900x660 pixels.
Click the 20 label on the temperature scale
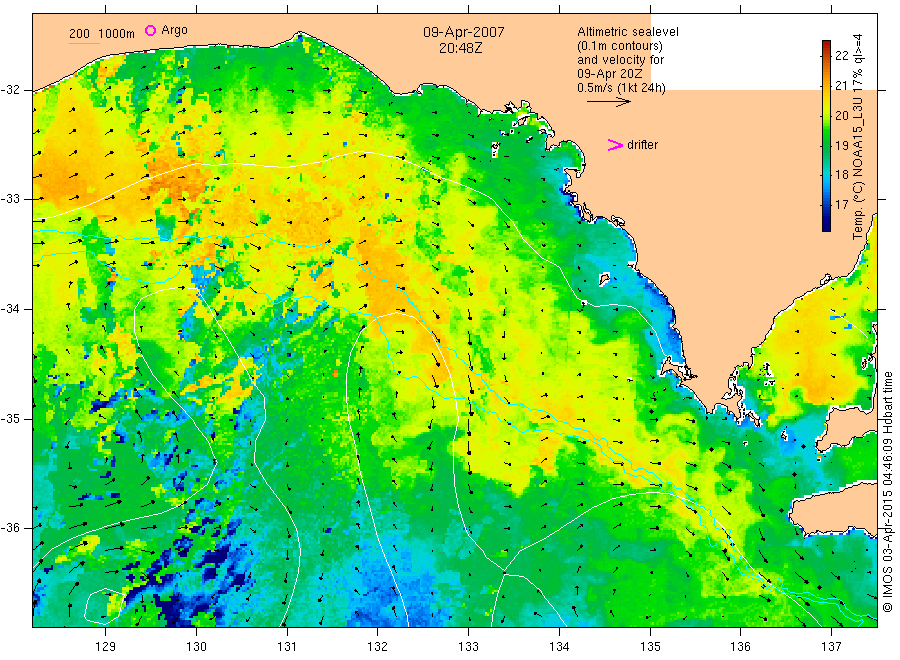pyautogui.click(x=841, y=115)
